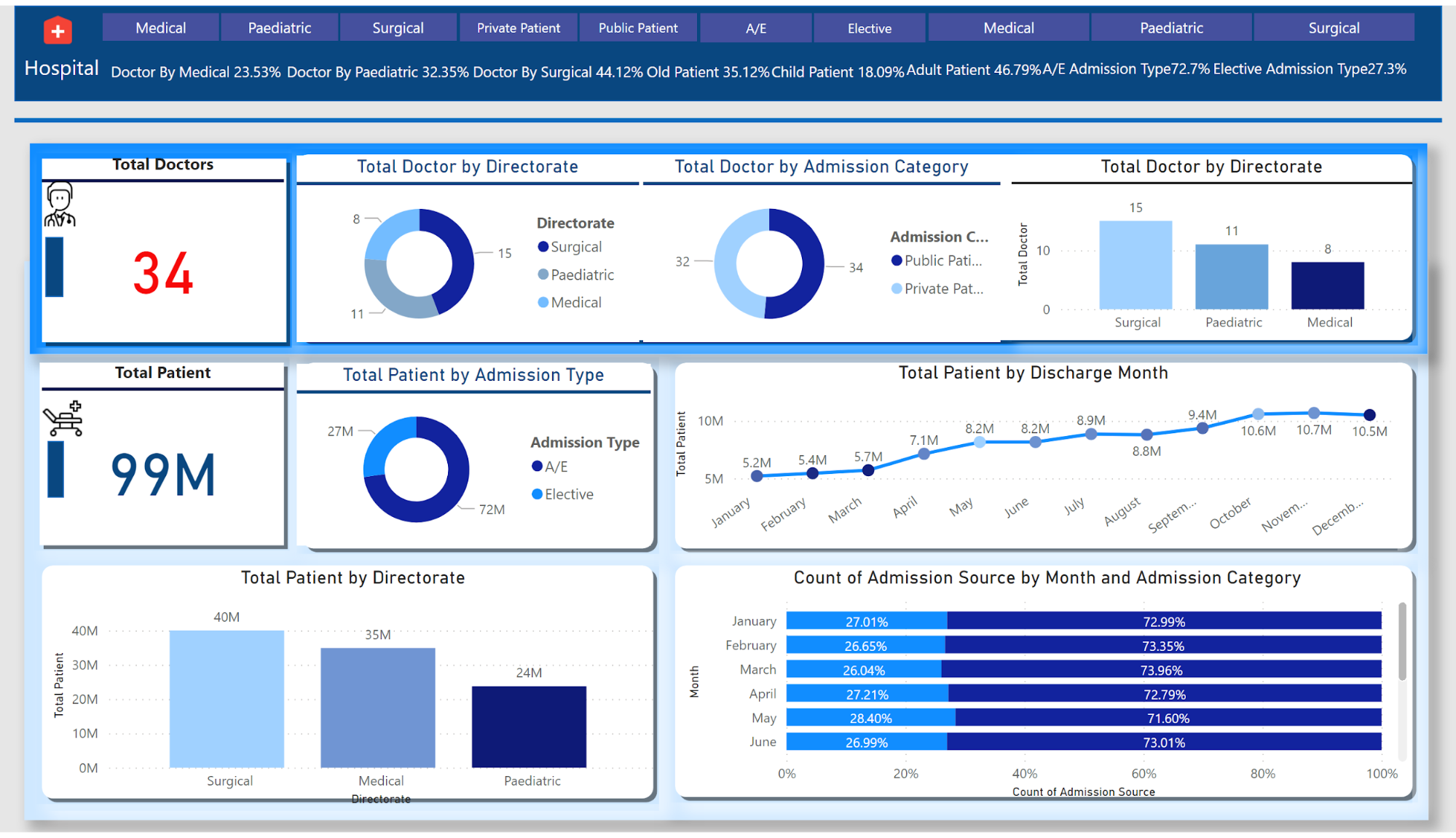This screenshot has width=1456, height=838.
Task: Click the February 5.4M data point
Action: (812, 473)
